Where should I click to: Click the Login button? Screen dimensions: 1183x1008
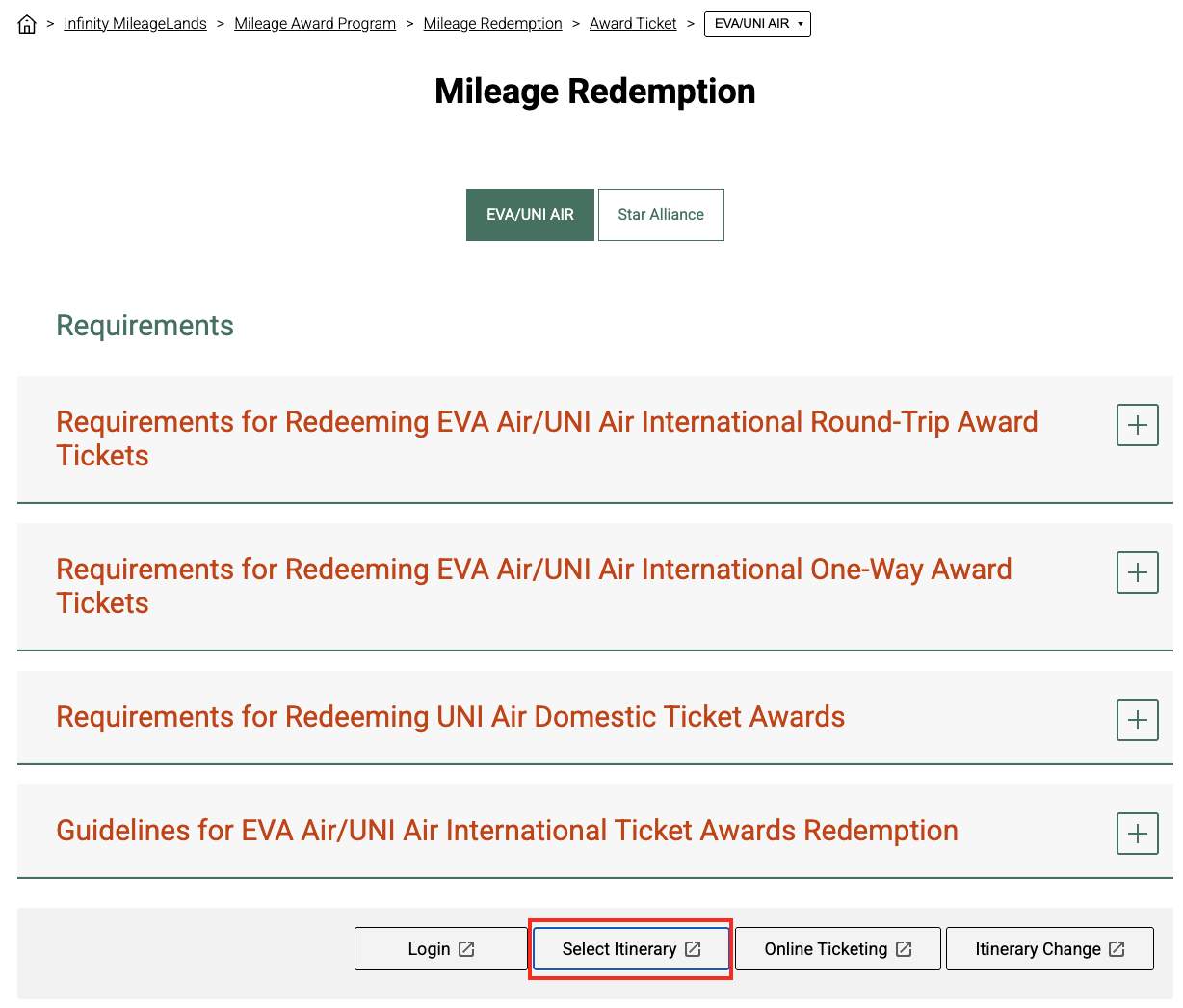(x=440, y=949)
